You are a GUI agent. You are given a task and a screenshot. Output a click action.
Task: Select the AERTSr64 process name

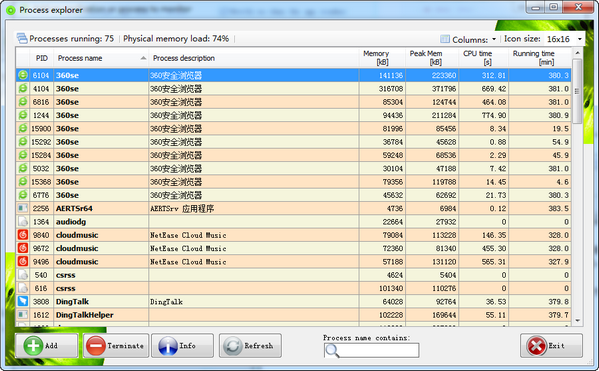(x=74, y=208)
